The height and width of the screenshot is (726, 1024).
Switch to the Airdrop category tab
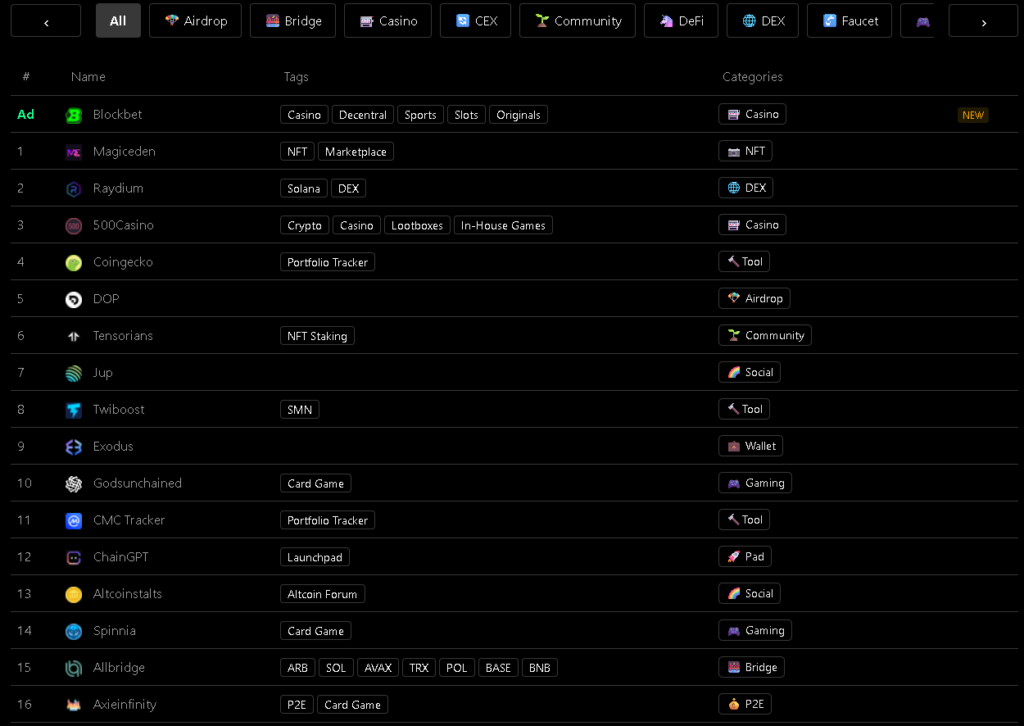click(195, 21)
